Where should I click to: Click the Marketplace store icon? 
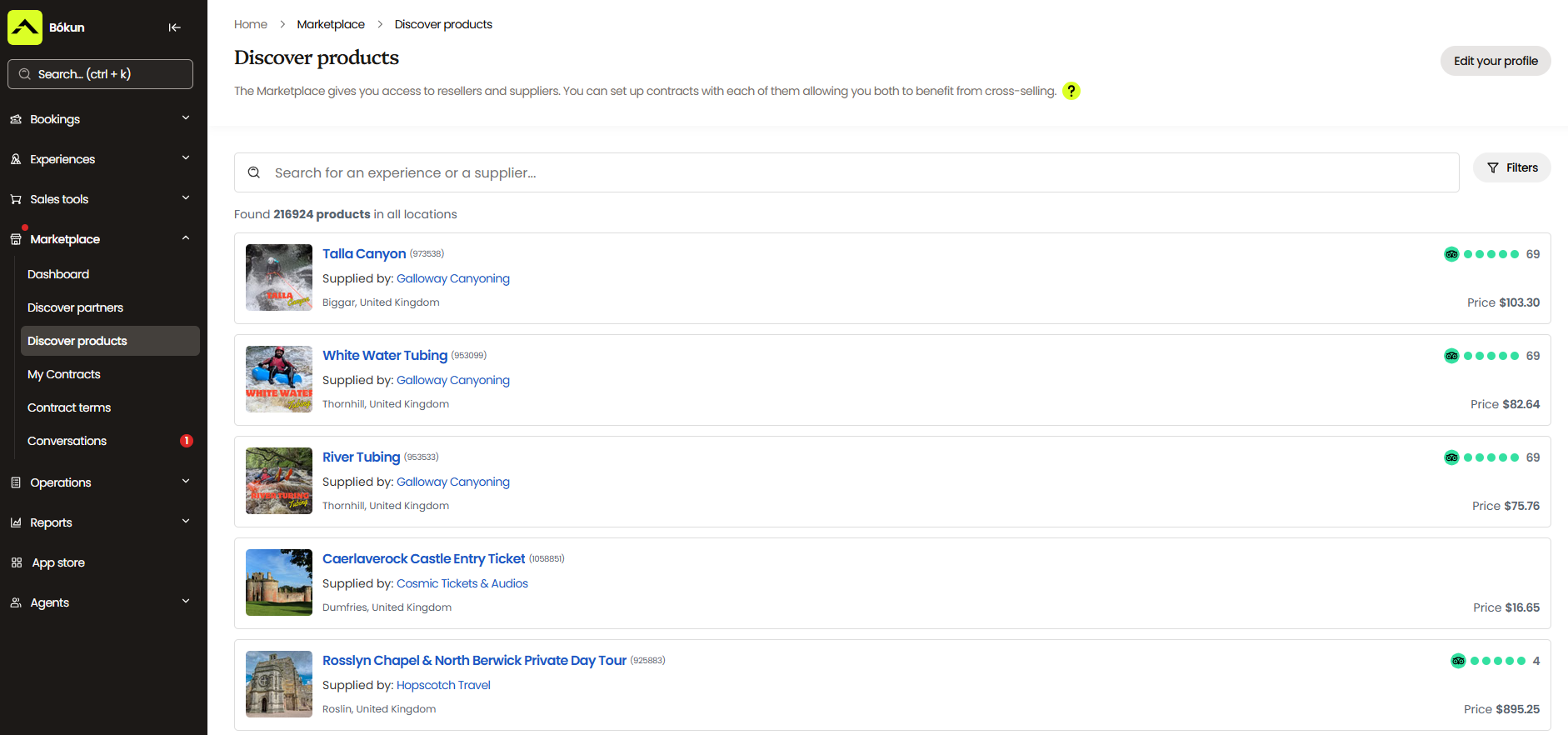point(16,239)
